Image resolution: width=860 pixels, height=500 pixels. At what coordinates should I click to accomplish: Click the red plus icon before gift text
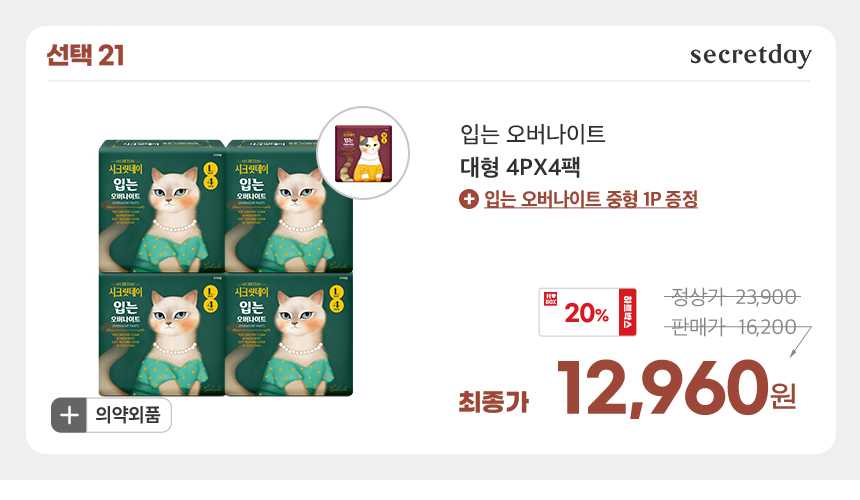coord(469,199)
